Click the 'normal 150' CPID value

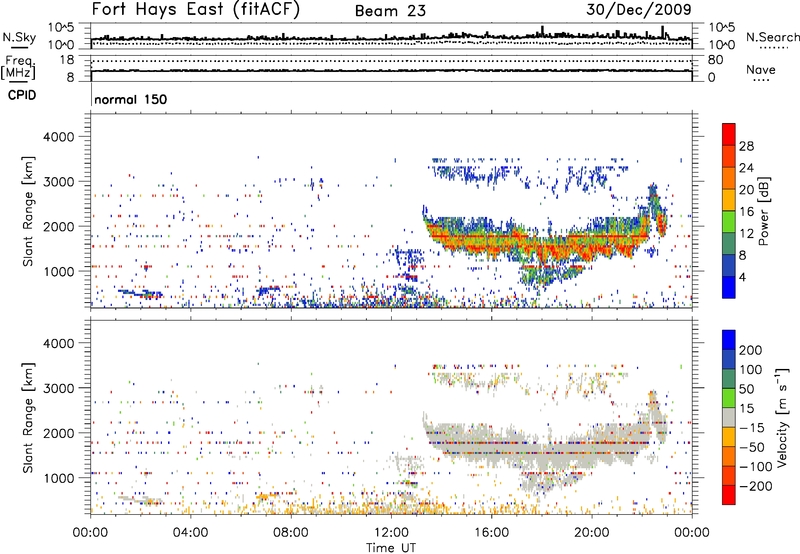pos(131,99)
